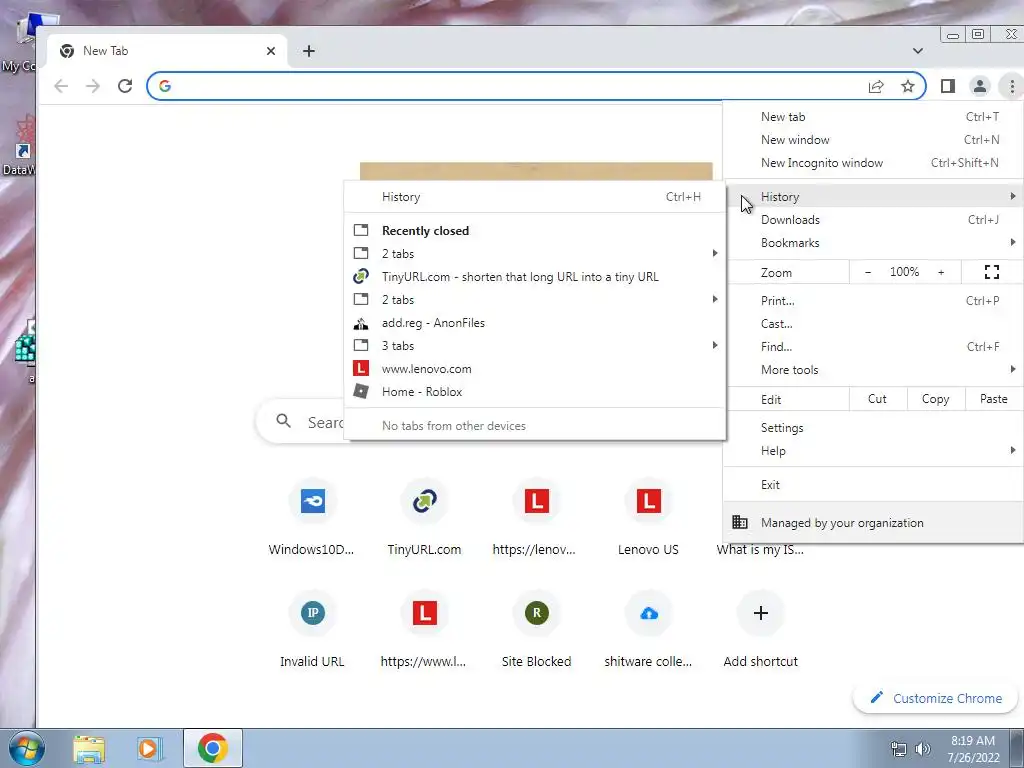Choose Print... from the menu
This screenshot has height=768, width=1024.
pos(873,301)
